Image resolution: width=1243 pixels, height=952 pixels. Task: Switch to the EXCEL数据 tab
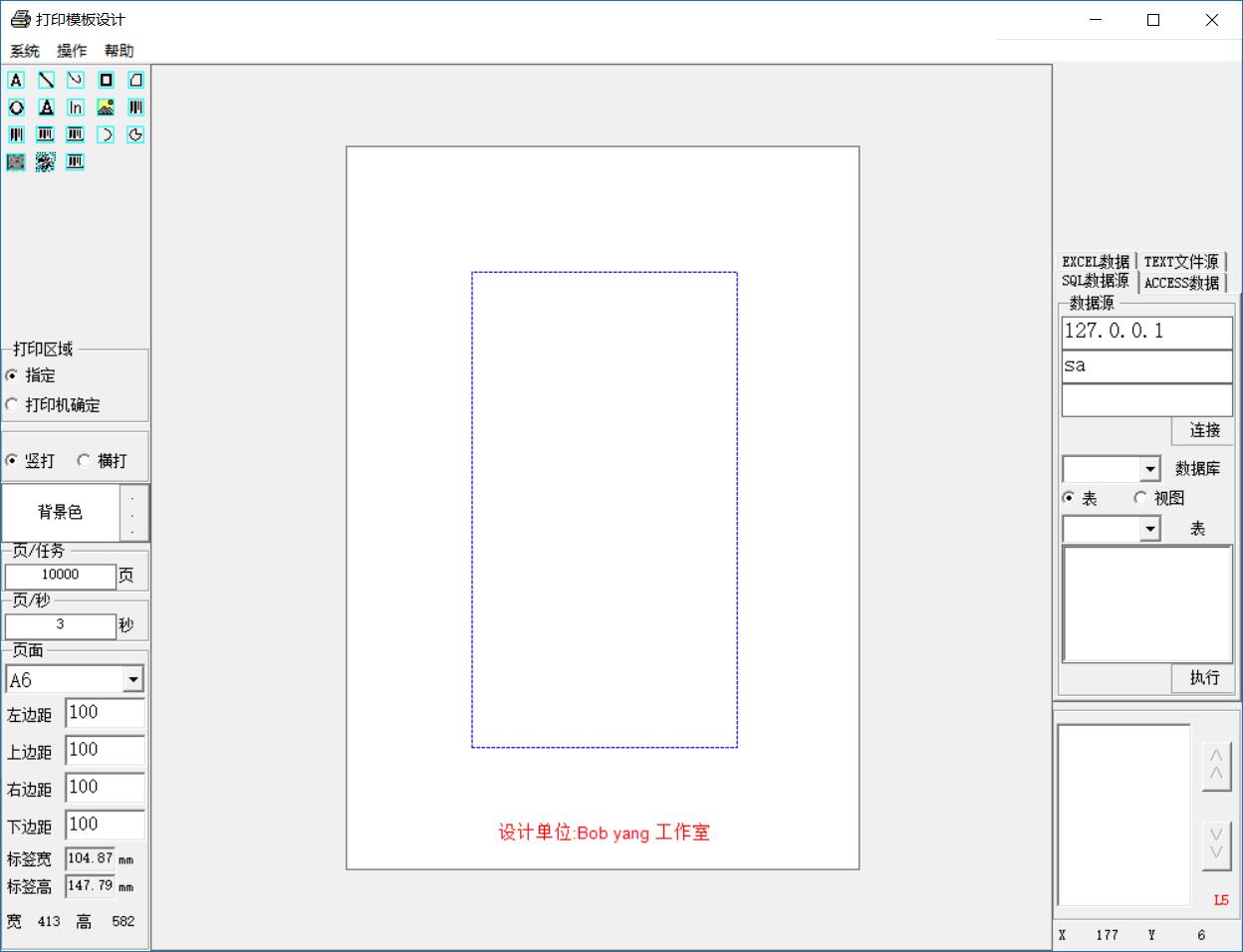(1095, 261)
